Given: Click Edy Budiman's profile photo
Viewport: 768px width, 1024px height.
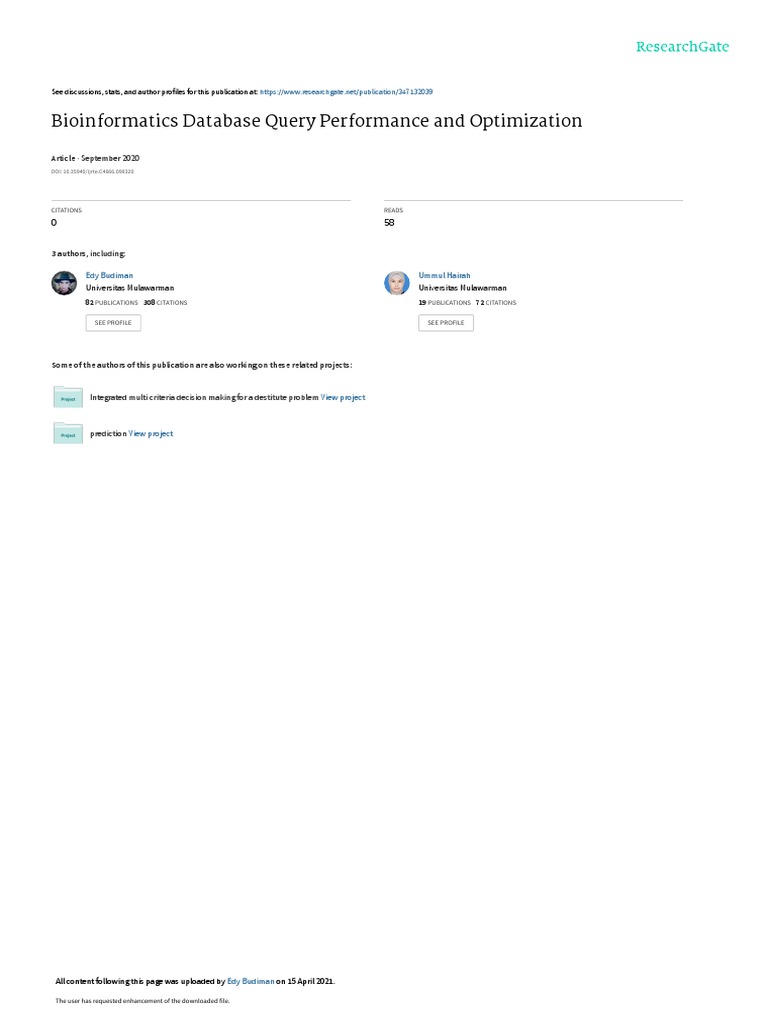Looking at the screenshot, I should (x=64, y=283).
